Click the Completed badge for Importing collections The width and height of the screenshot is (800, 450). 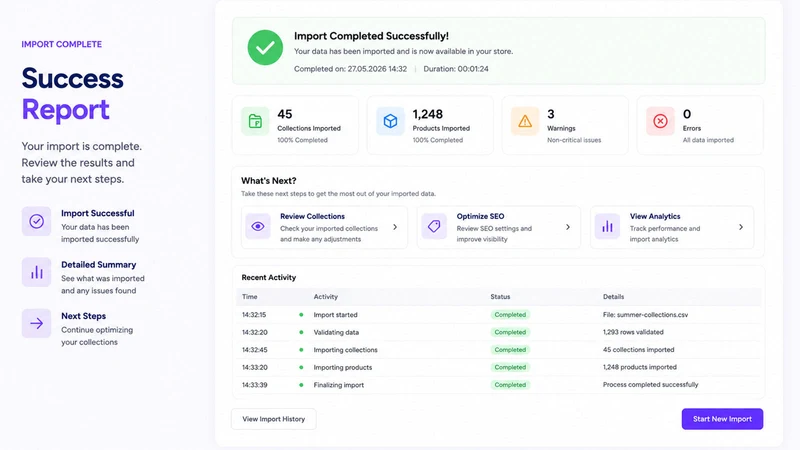510,350
